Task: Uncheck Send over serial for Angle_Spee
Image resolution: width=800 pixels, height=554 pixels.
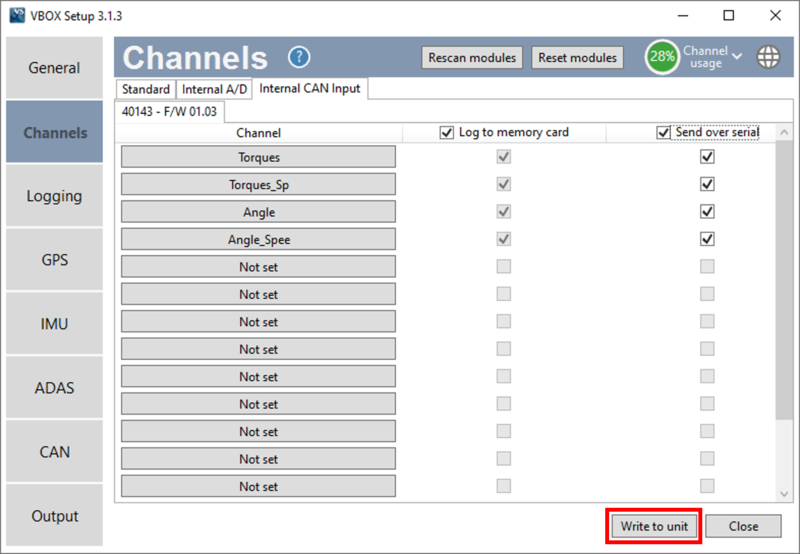Action: tap(707, 239)
